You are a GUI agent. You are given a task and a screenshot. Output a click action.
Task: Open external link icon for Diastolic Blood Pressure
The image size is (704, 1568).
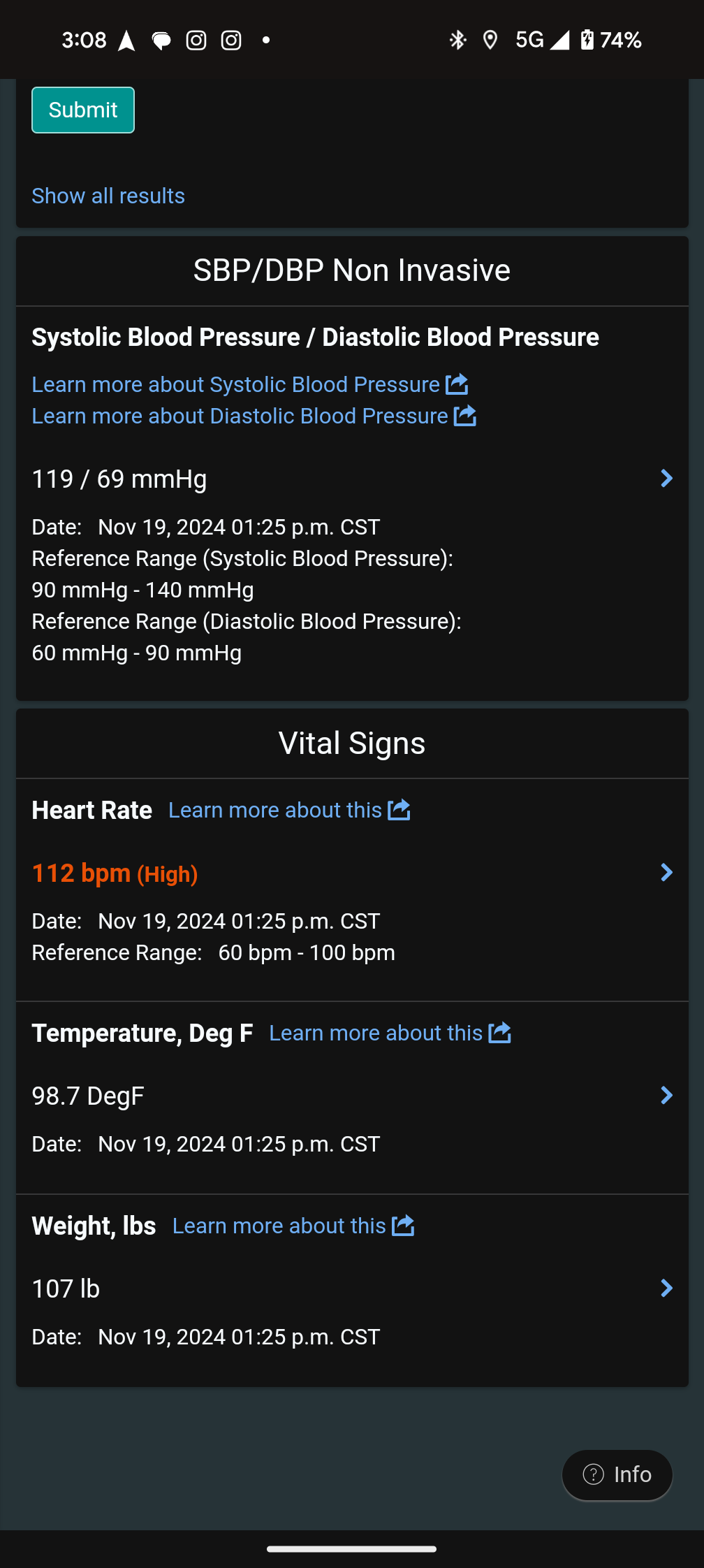point(465,416)
